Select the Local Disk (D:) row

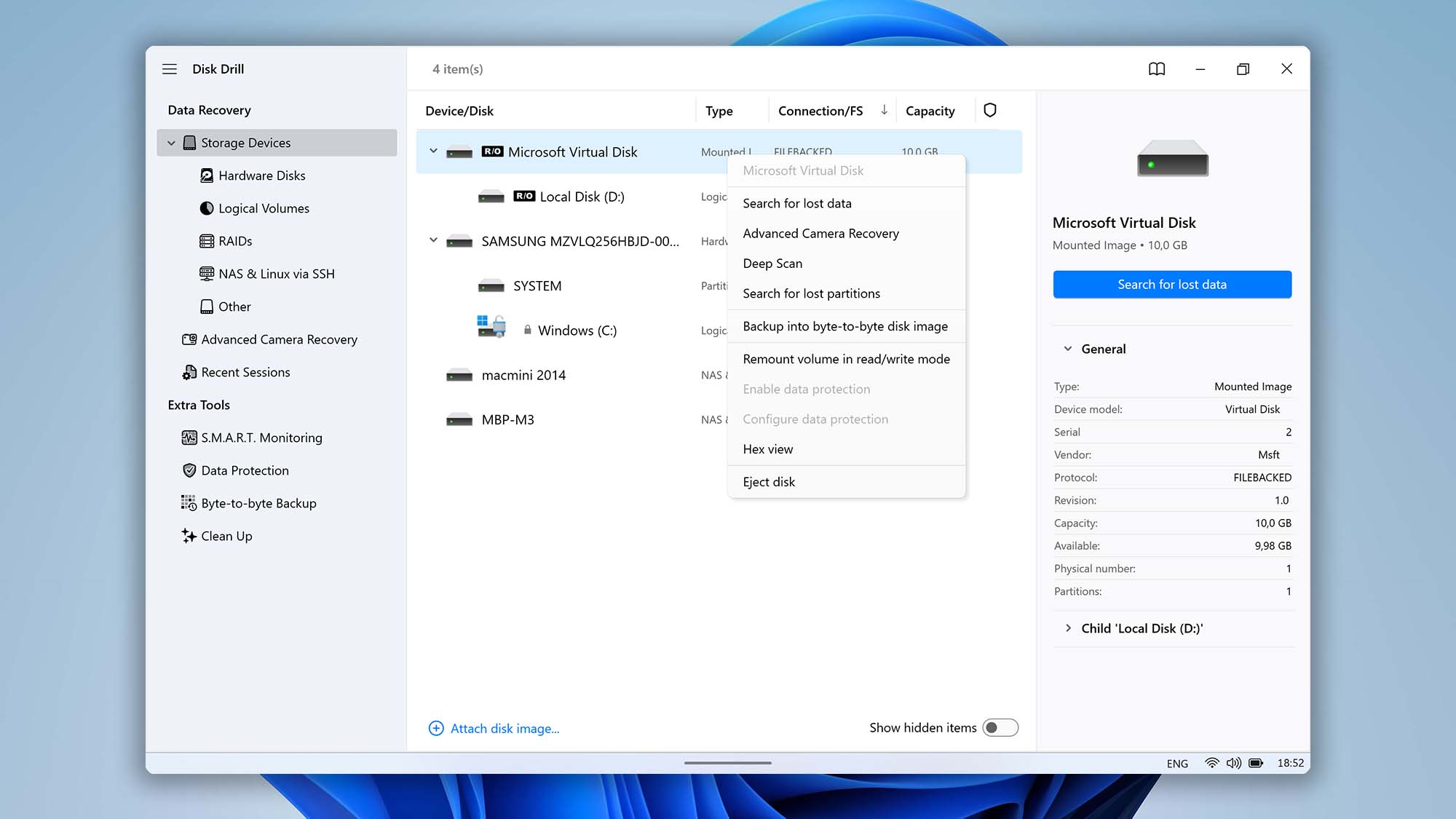[571, 197]
